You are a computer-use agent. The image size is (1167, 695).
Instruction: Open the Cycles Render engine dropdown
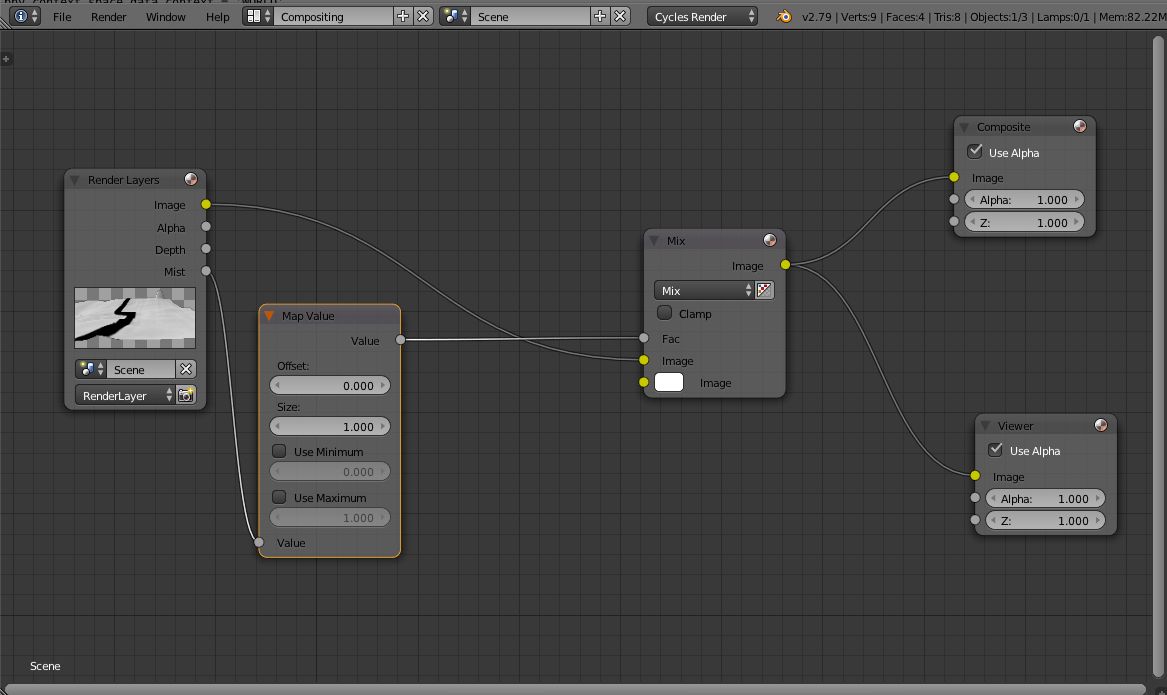coord(702,16)
